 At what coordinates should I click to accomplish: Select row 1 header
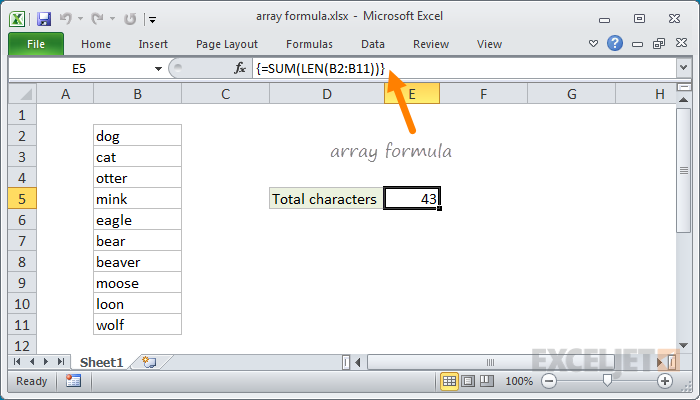point(22,115)
